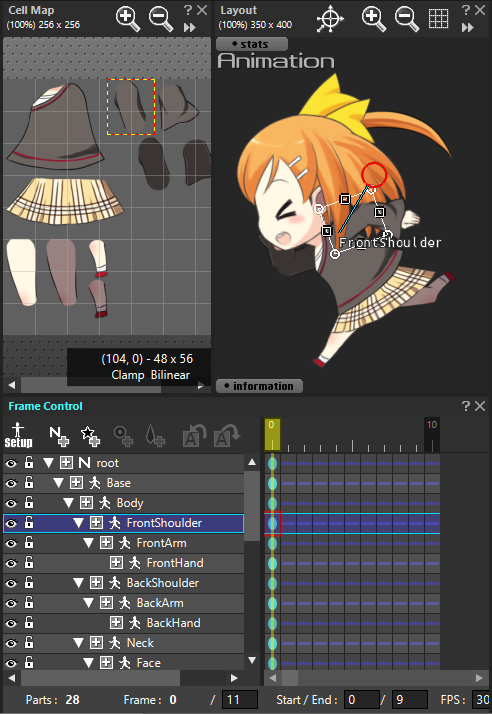Zoom out on the Cell Map panel
The width and height of the screenshot is (492, 714).
pos(161,19)
